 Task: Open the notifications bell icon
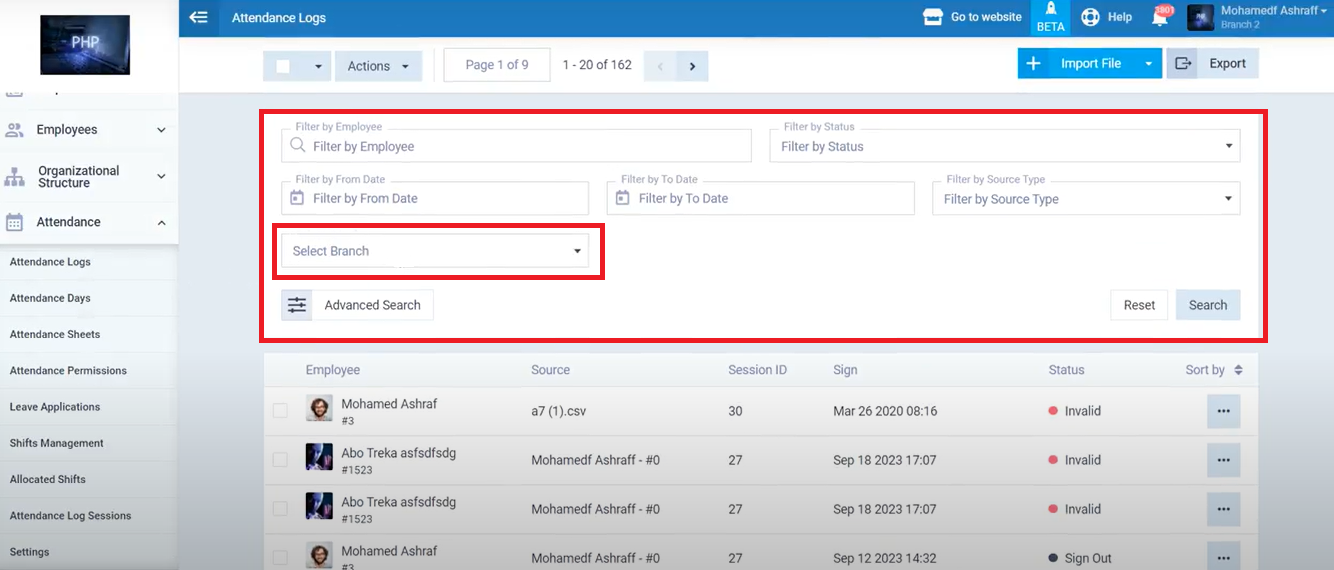[x=1160, y=17]
